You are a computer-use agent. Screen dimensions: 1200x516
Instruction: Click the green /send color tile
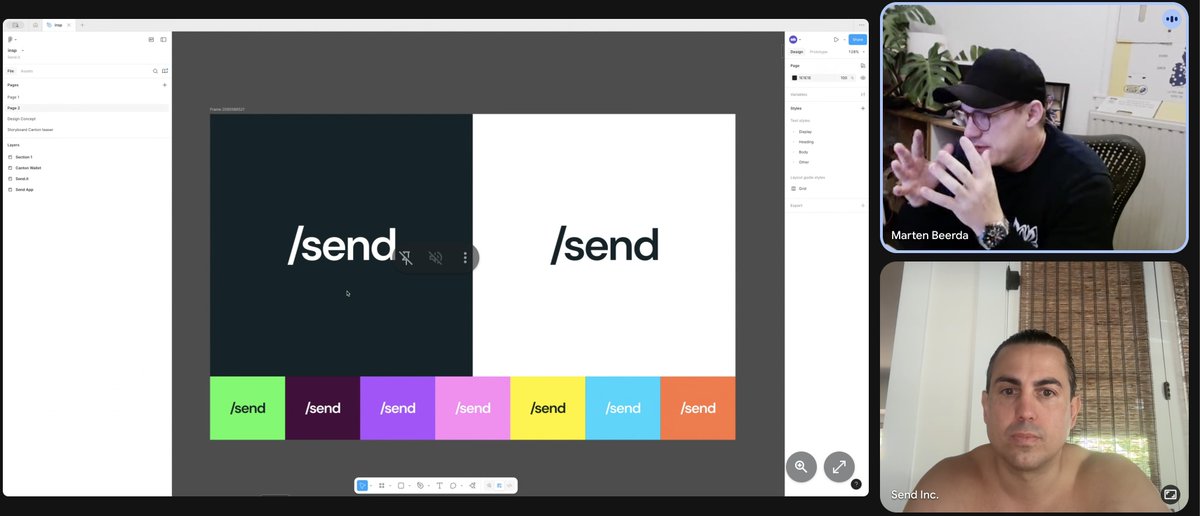coord(247,408)
